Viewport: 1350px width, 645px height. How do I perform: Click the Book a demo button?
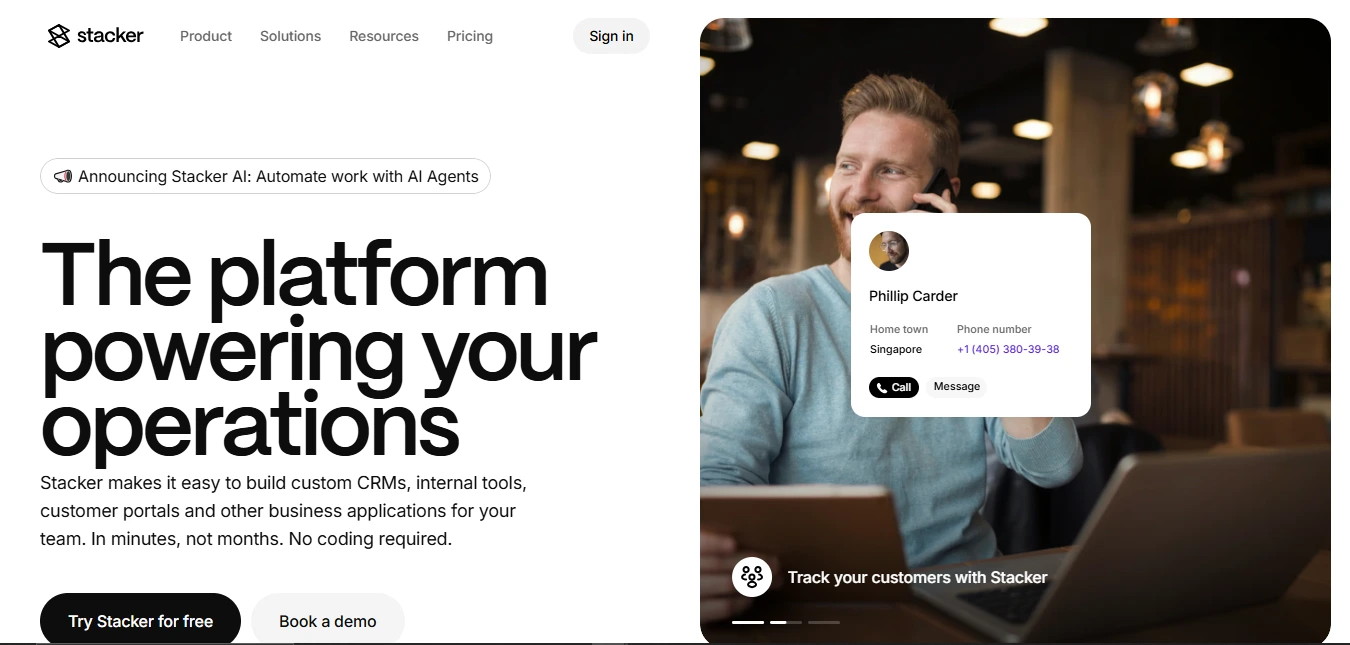point(328,619)
